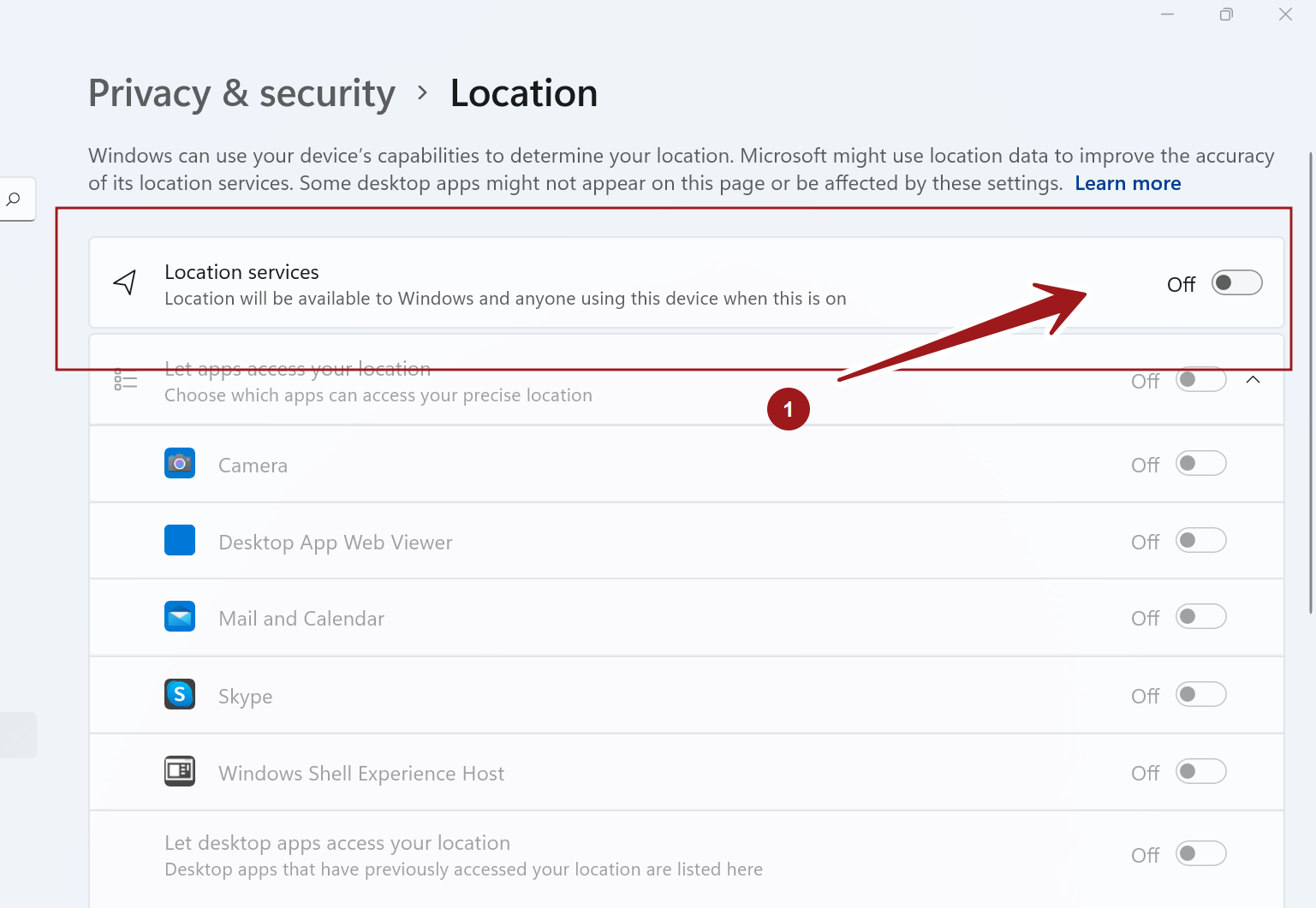This screenshot has height=908, width=1316.
Task: Turn on the Location services toggle
Action: pyautogui.click(x=1236, y=282)
